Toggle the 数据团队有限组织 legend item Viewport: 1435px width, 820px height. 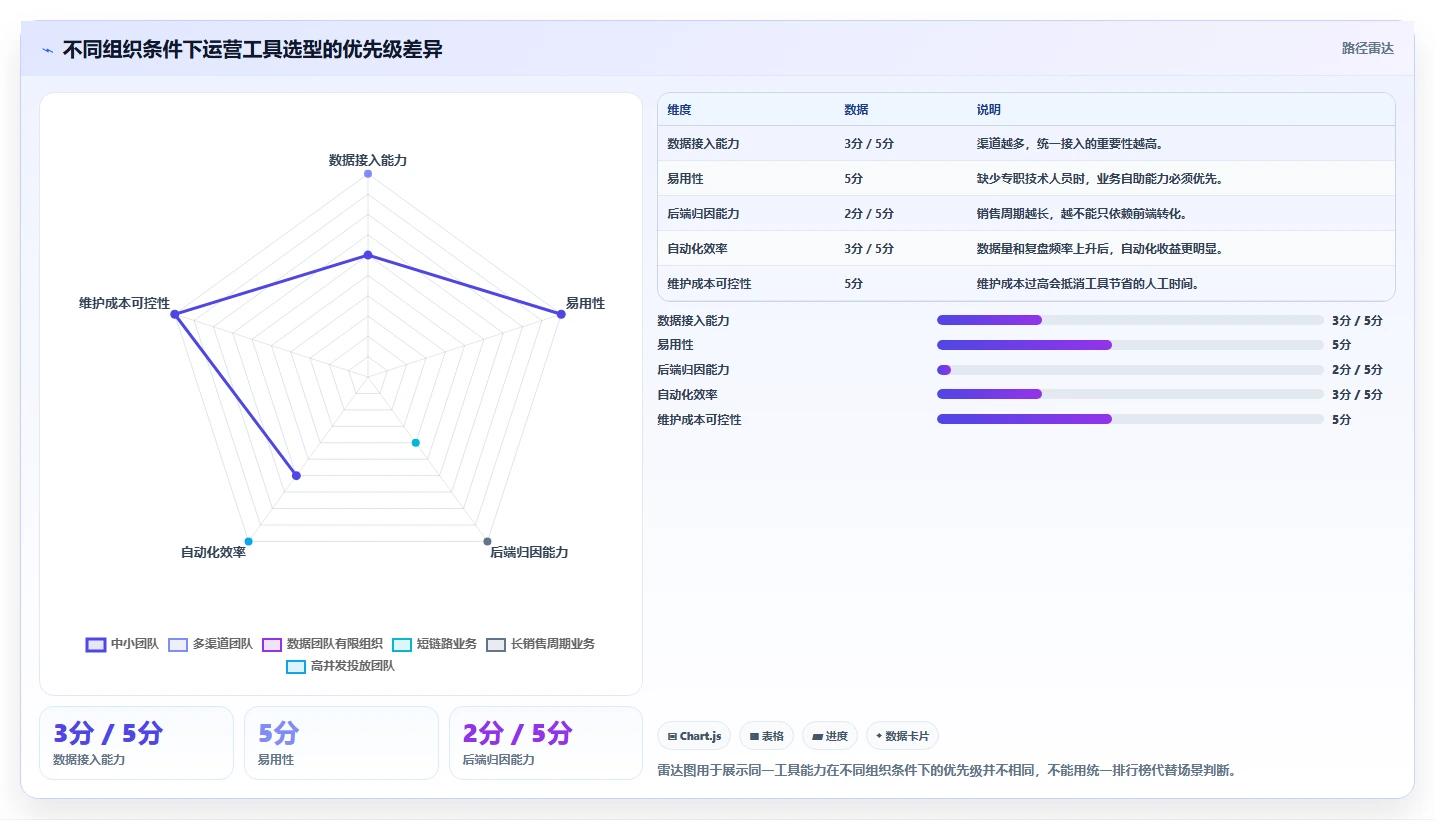[322, 644]
